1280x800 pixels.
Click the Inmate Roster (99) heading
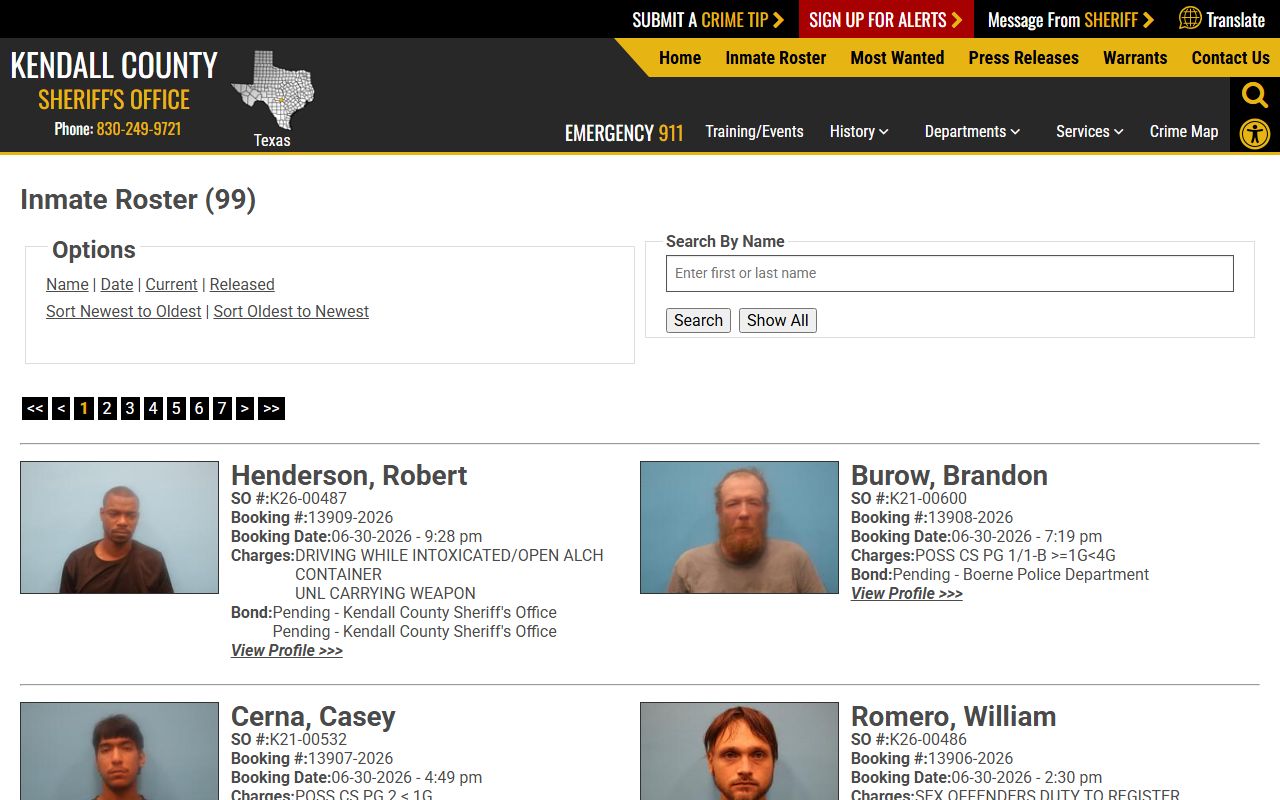click(138, 199)
